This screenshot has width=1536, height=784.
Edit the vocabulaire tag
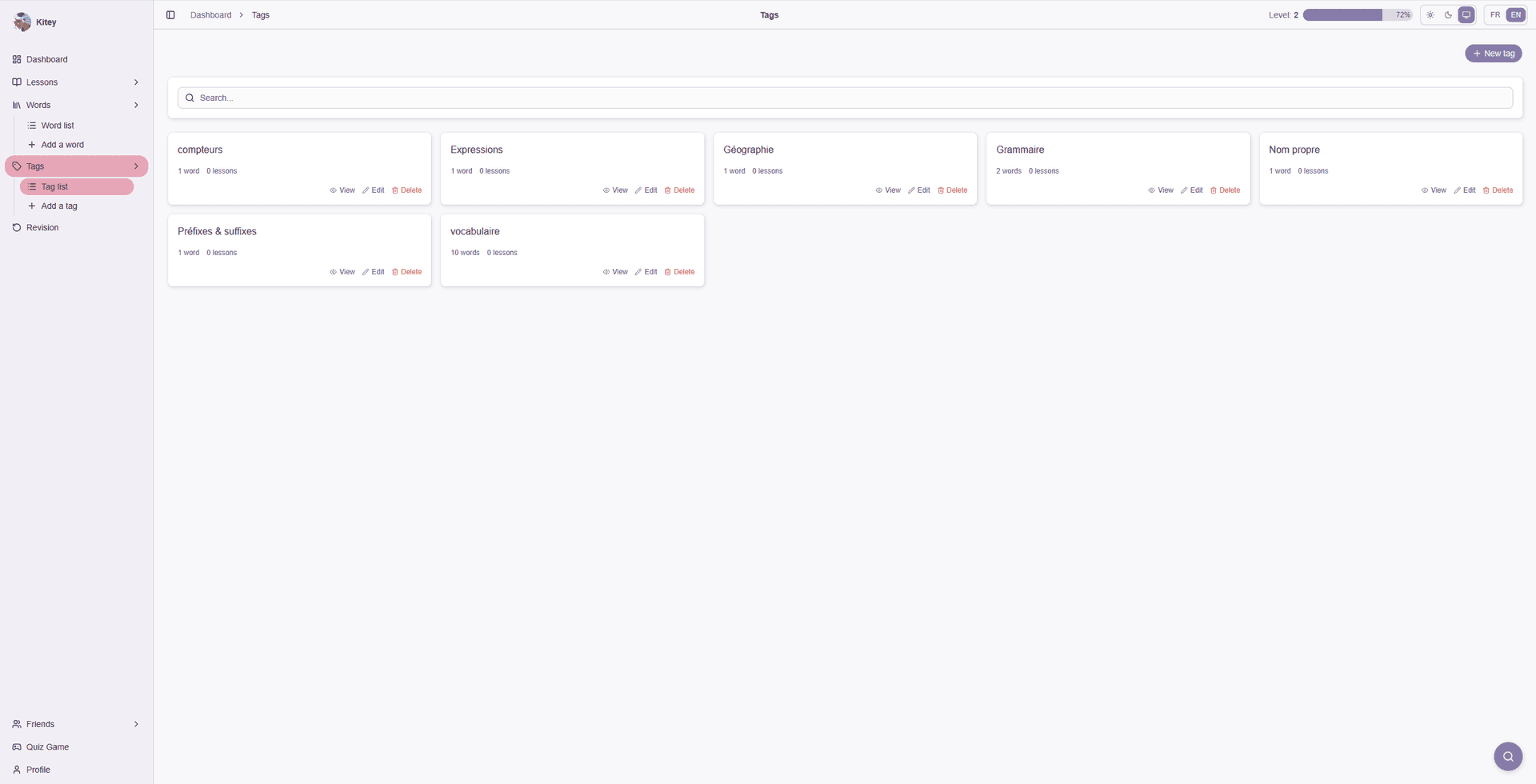click(x=646, y=272)
